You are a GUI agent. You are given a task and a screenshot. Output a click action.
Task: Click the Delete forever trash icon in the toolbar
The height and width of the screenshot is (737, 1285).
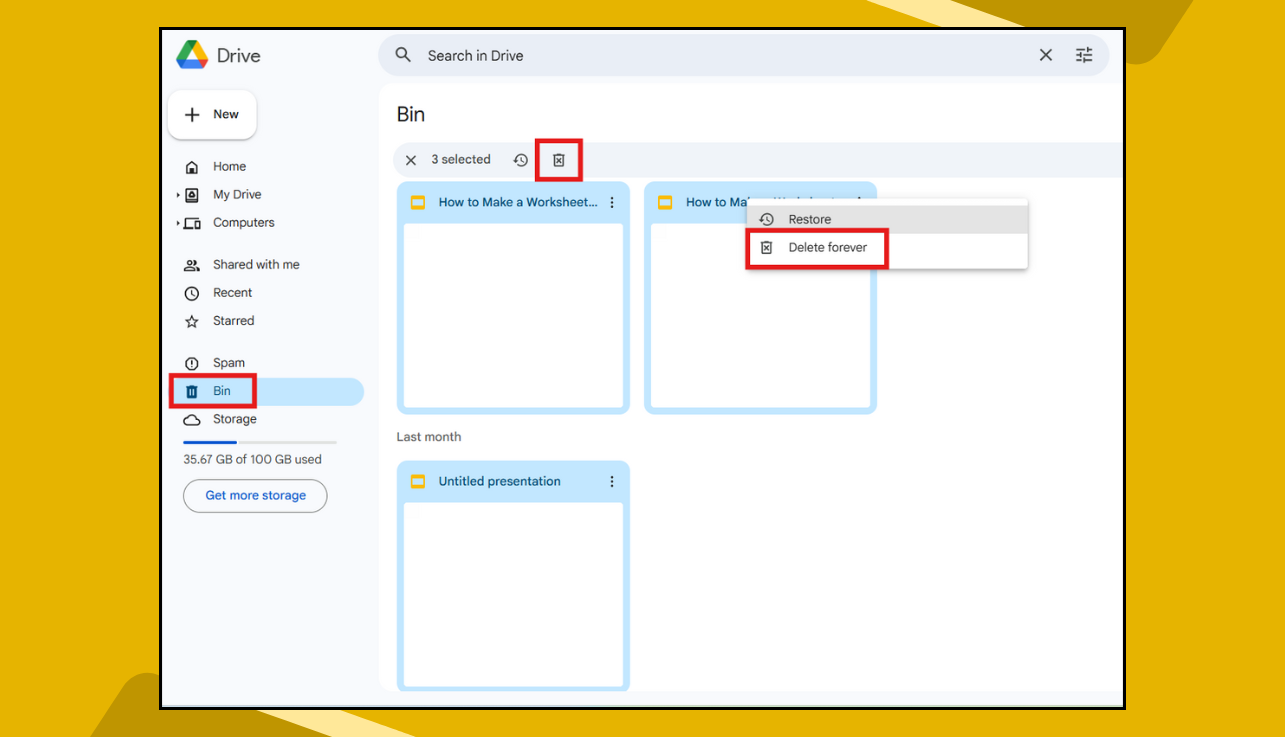click(x=559, y=159)
